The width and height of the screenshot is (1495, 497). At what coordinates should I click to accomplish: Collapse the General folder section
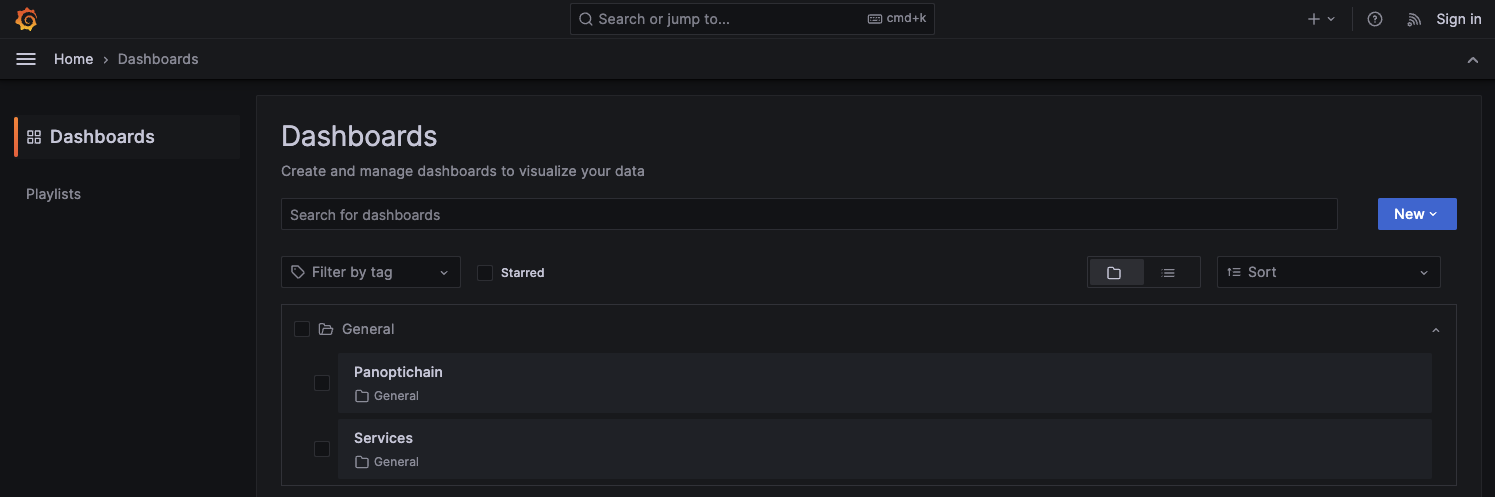(1436, 330)
